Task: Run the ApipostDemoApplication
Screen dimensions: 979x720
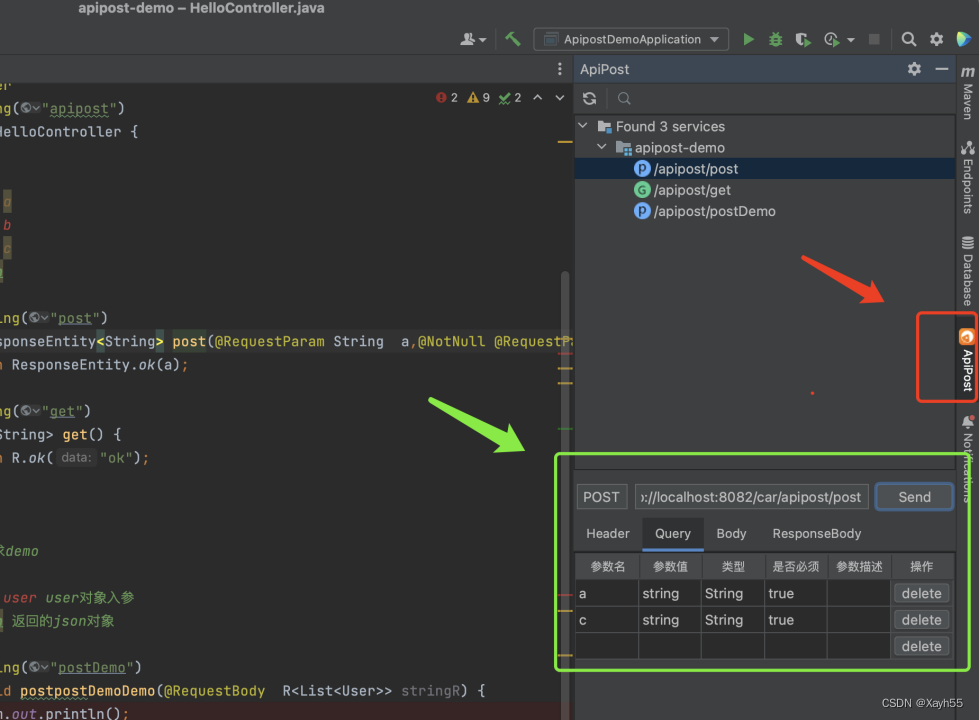Action: pyautogui.click(x=748, y=38)
